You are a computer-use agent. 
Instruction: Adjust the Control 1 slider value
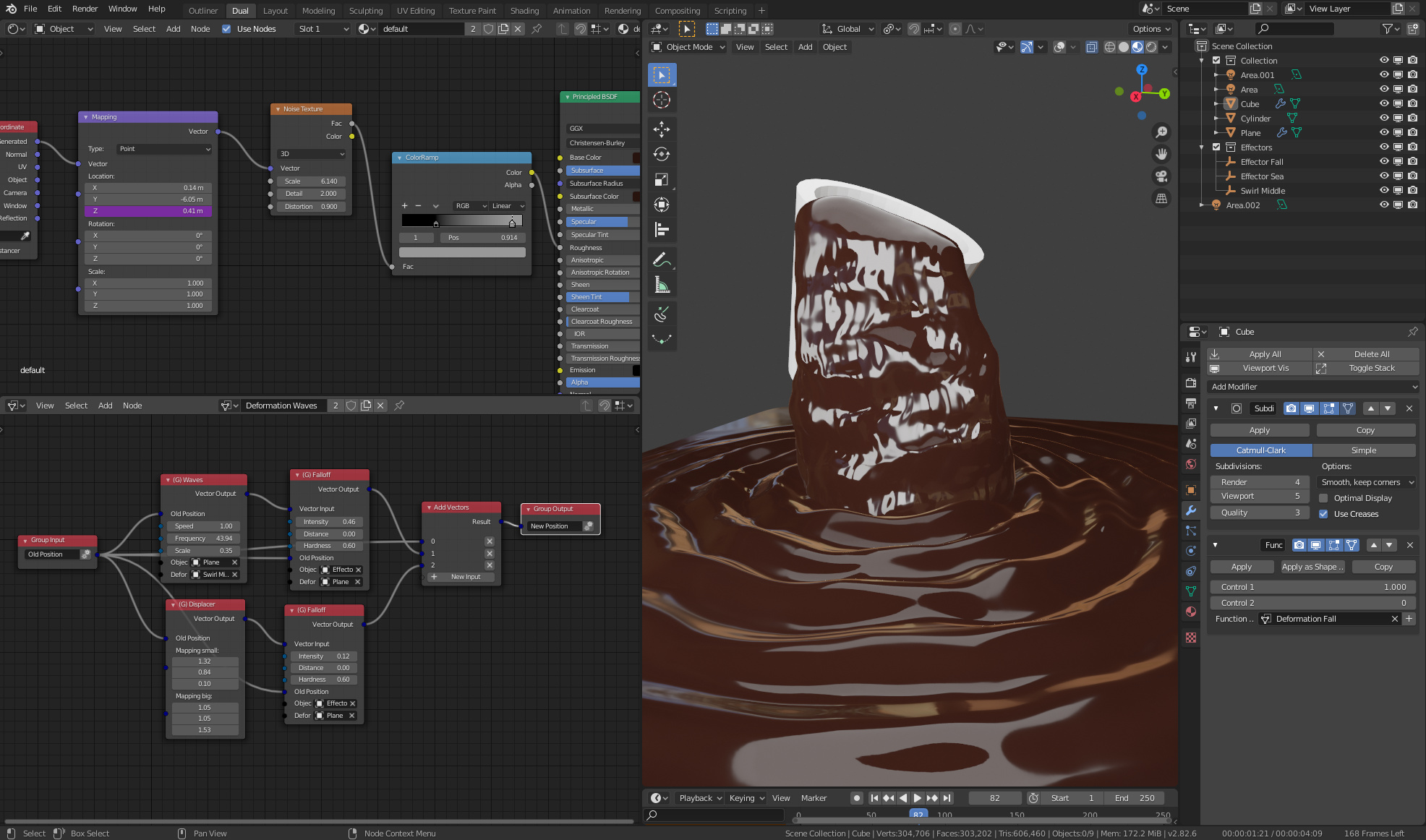[1313, 587]
